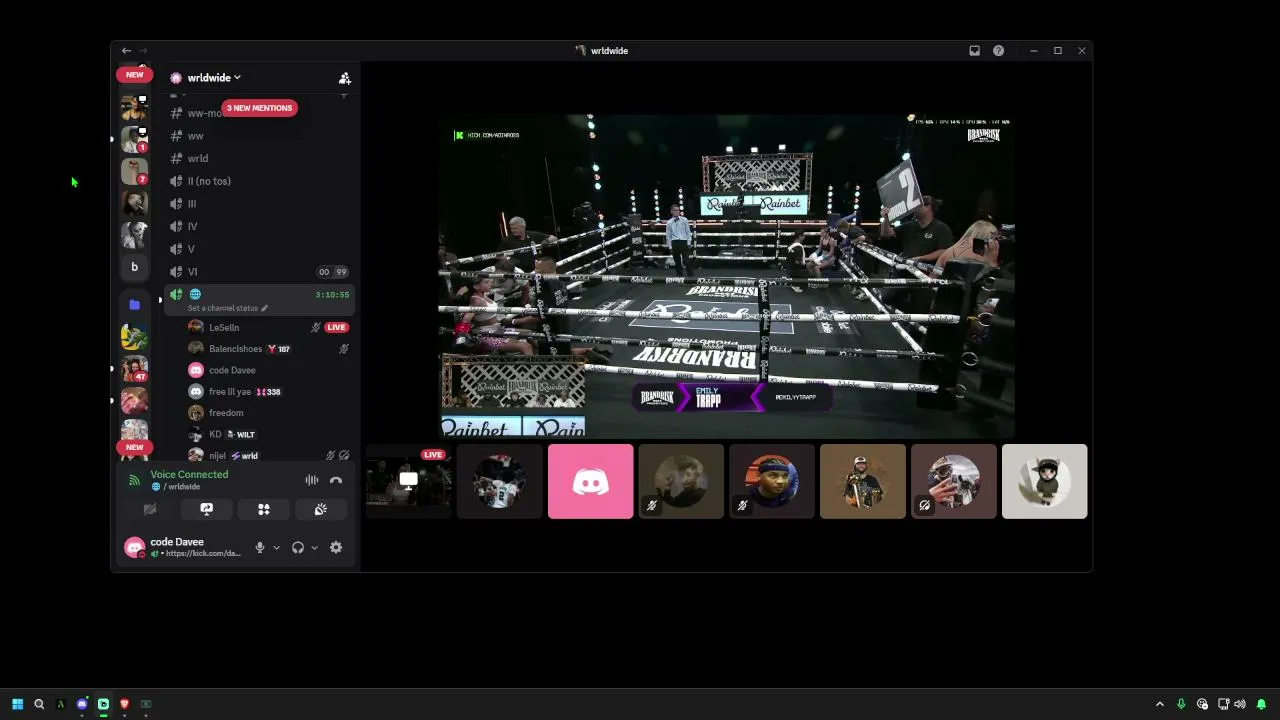
Task: Disconnect from voice with hang-up icon
Action: coord(336,481)
